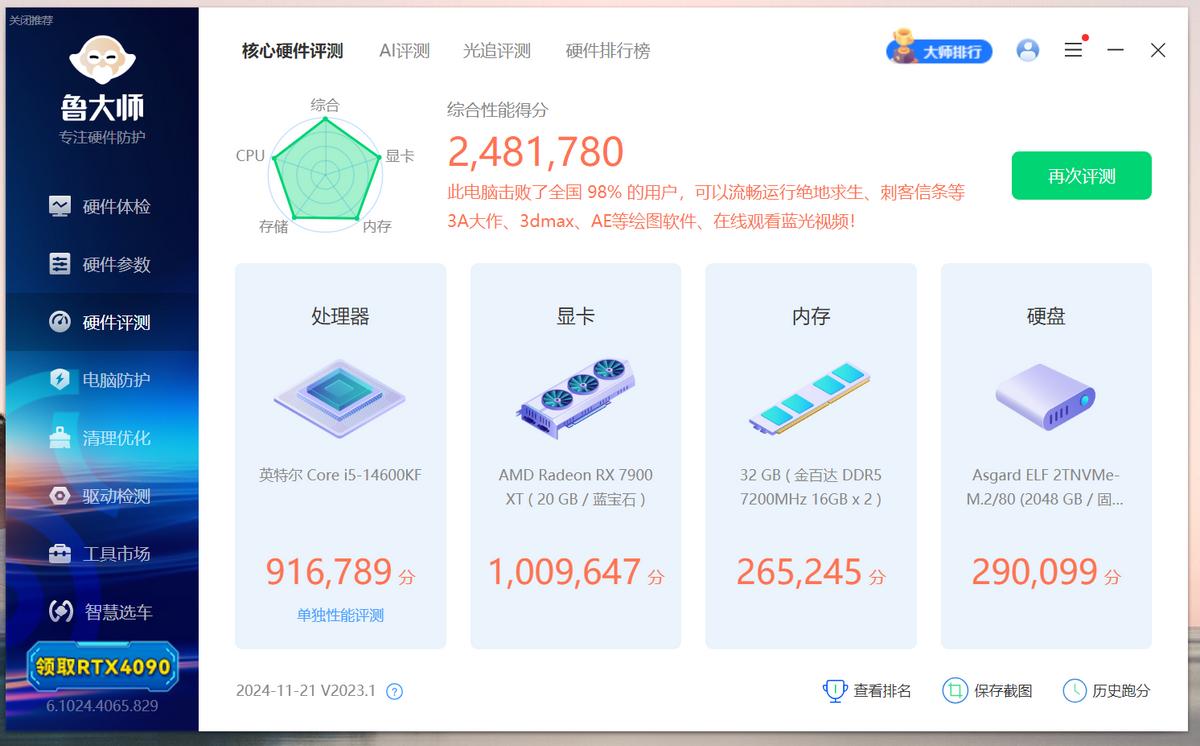Click the 6.1024.4065.829 build number

coord(102,706)
